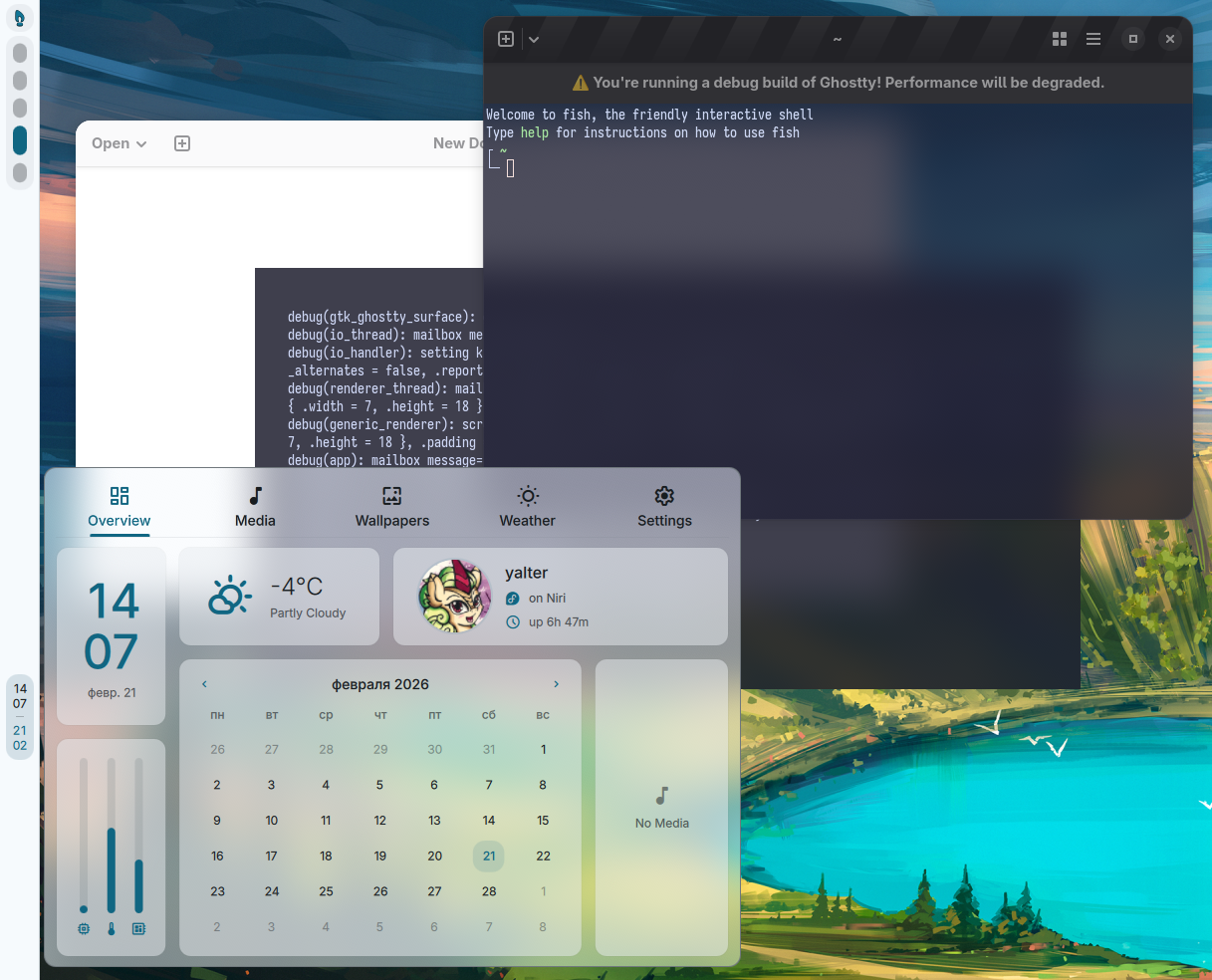Click the CPU usage chip icon
1212x980 pixels.
coord(84,928)
